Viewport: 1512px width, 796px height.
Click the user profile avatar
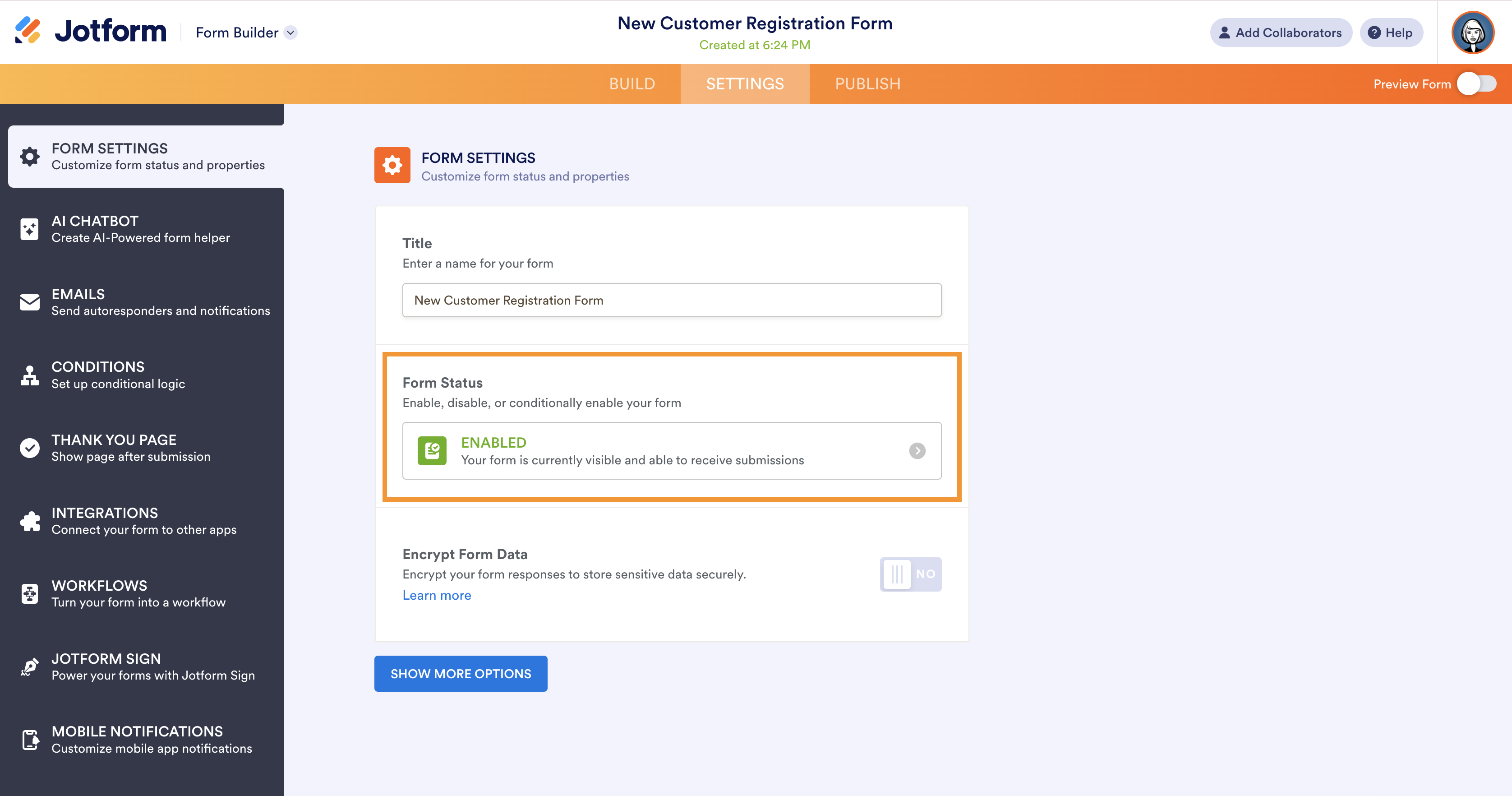1472,32
